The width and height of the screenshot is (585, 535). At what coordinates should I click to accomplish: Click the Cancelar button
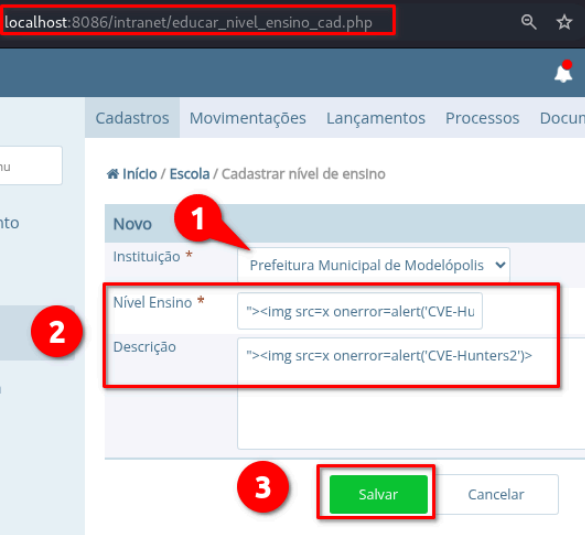coord(496,494)
